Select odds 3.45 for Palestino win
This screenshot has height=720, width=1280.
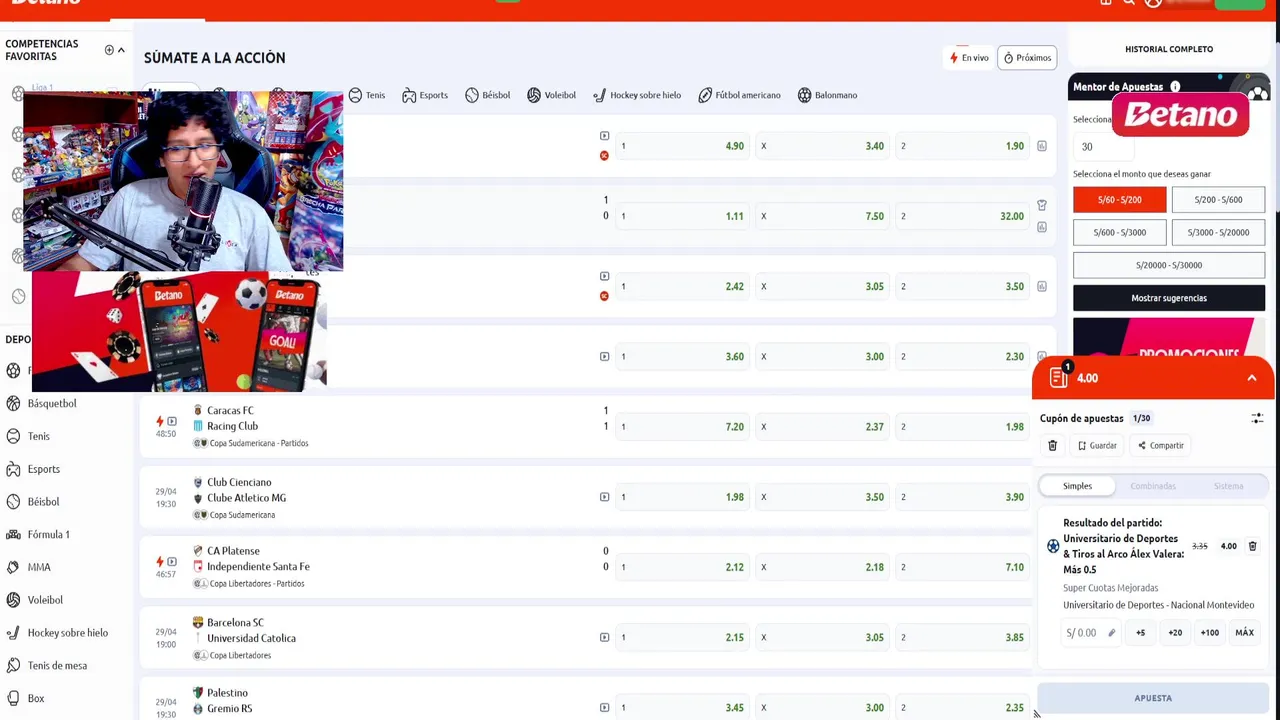(682, 707)
